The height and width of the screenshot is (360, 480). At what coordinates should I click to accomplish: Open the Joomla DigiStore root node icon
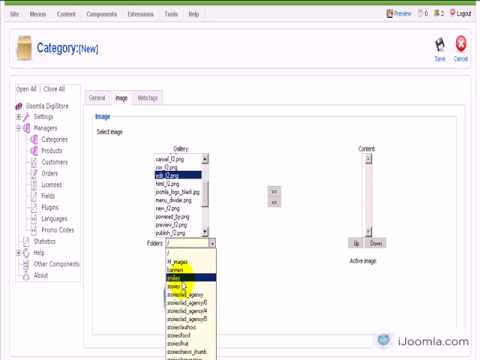point(19,106)
